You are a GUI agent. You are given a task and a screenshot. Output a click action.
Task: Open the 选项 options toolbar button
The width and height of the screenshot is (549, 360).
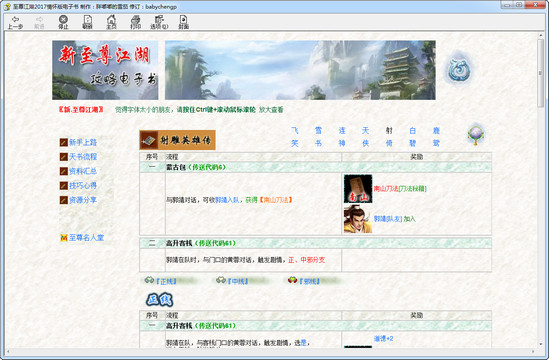click(x=159, y=22)
